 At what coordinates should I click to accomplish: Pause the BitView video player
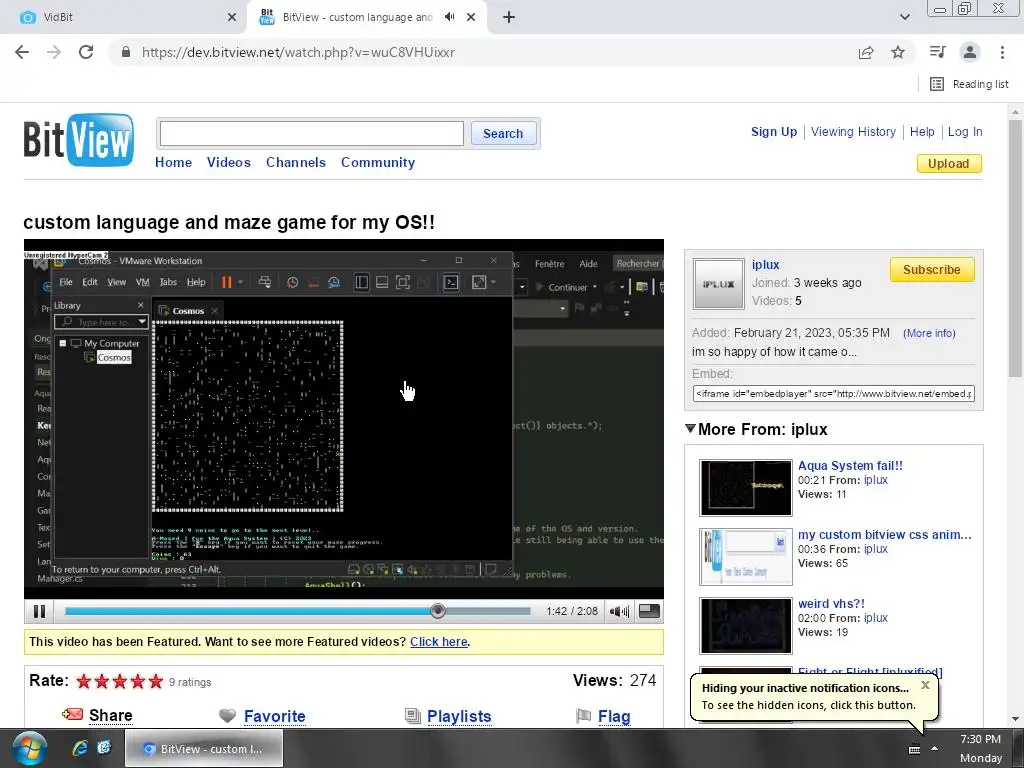tap(39, 611)
